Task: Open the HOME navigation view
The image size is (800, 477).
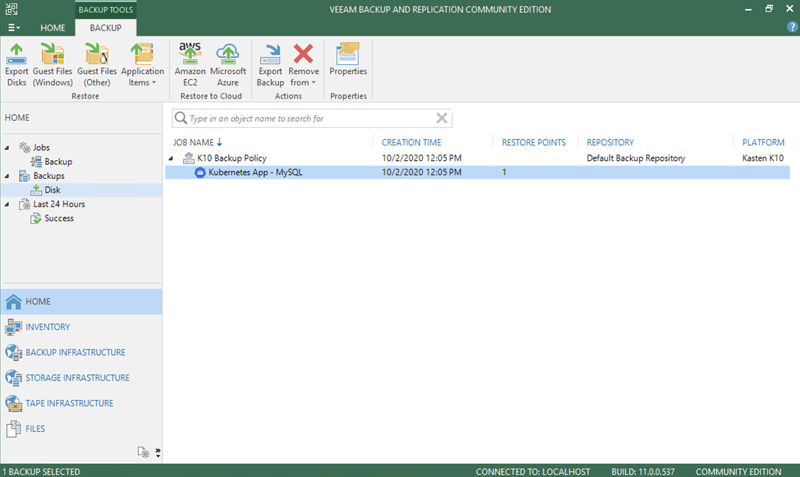Action: click(x=82, y=302)
